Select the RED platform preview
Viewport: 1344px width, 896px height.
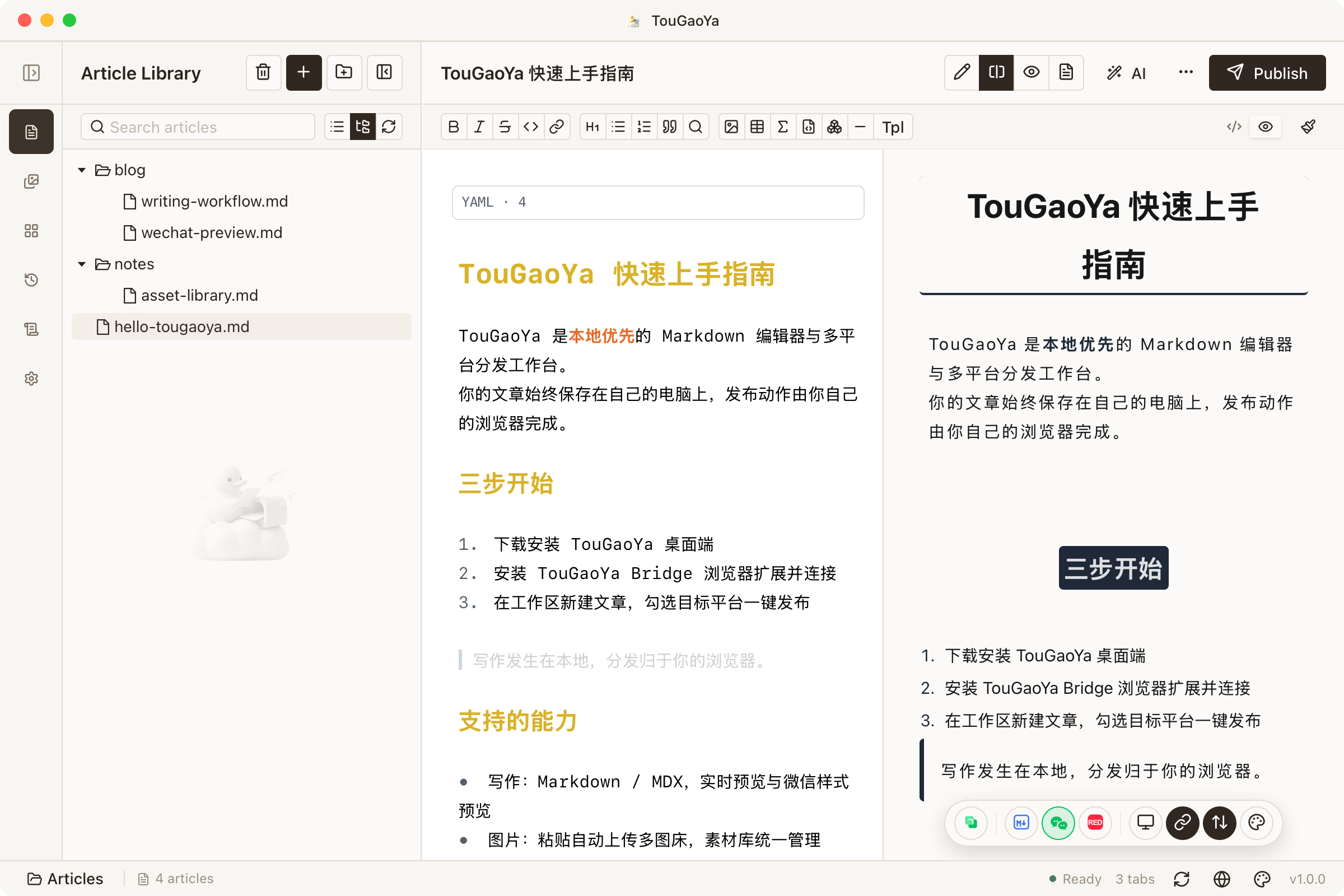coord(1095,823)
